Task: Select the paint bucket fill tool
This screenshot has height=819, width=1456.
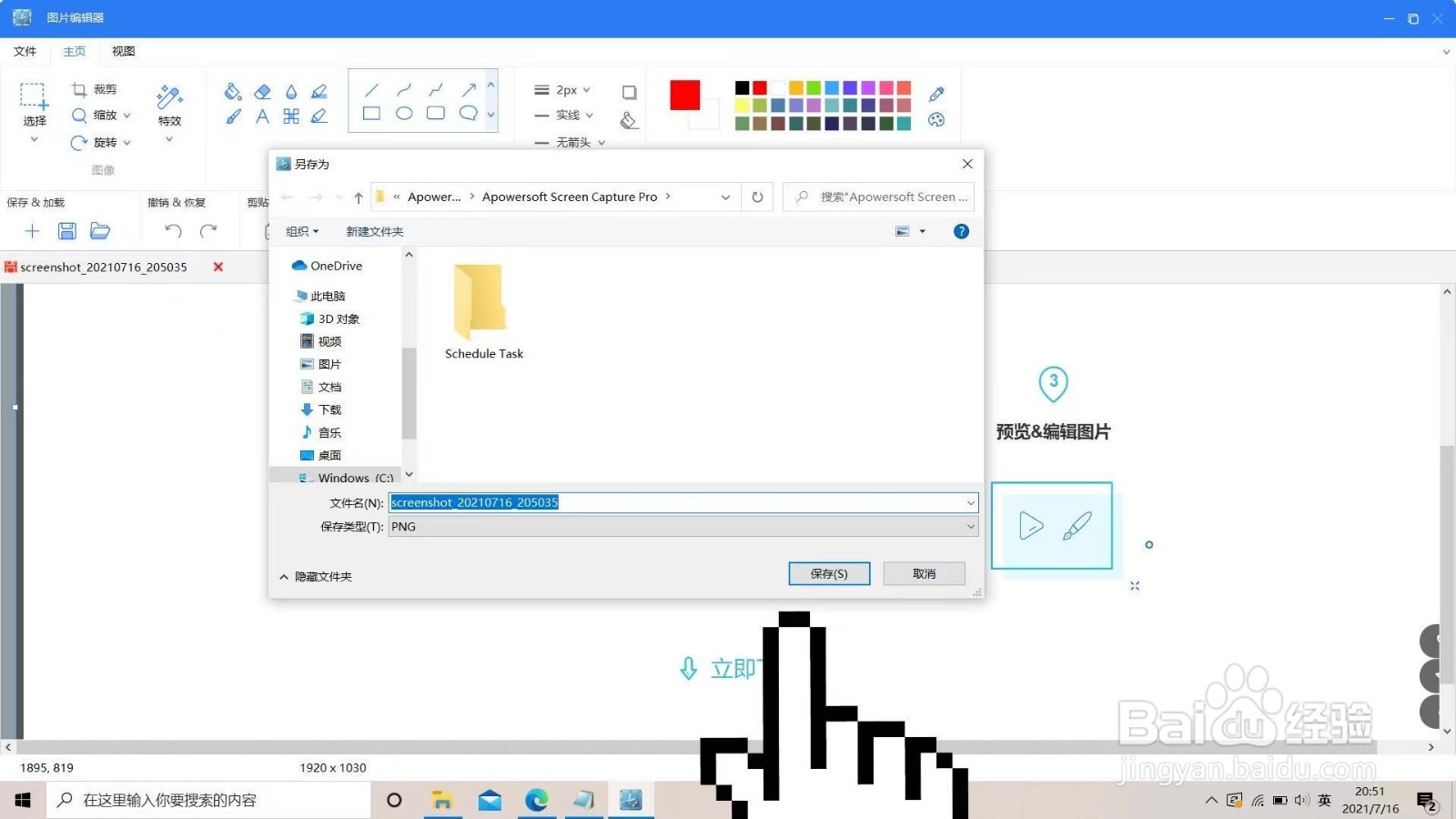Action: [x=233, y=91]
